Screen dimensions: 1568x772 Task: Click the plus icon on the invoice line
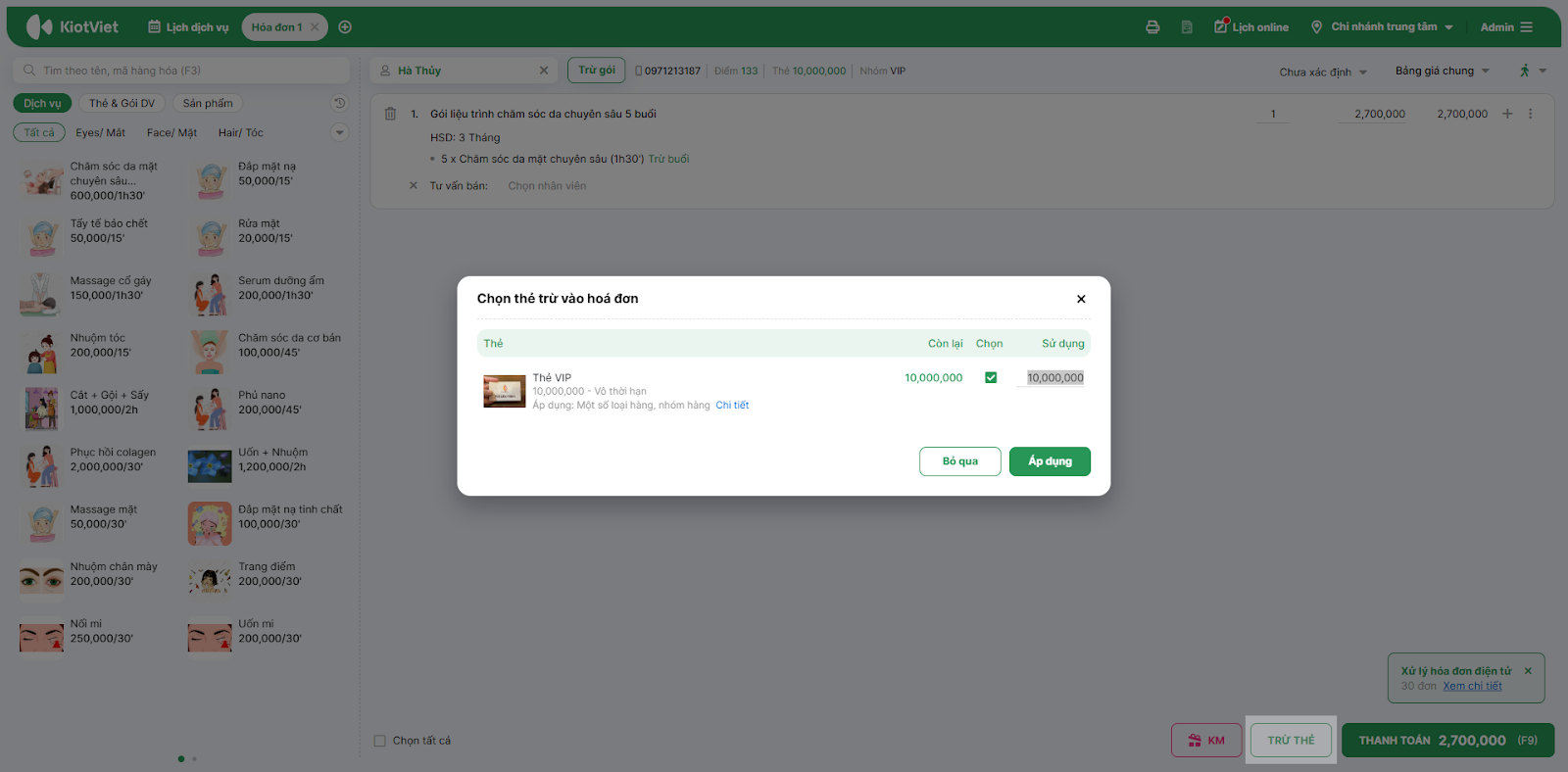pyautogui.click(x=1507, y=114)
